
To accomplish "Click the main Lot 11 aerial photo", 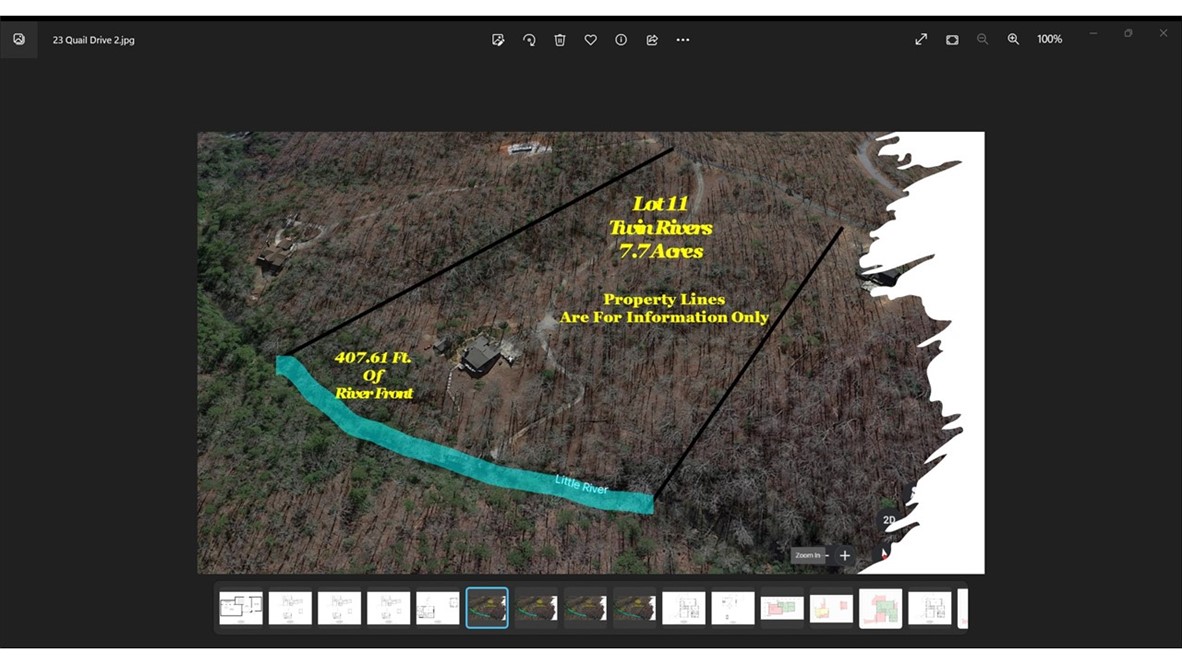I will click(x=590, y=352).
